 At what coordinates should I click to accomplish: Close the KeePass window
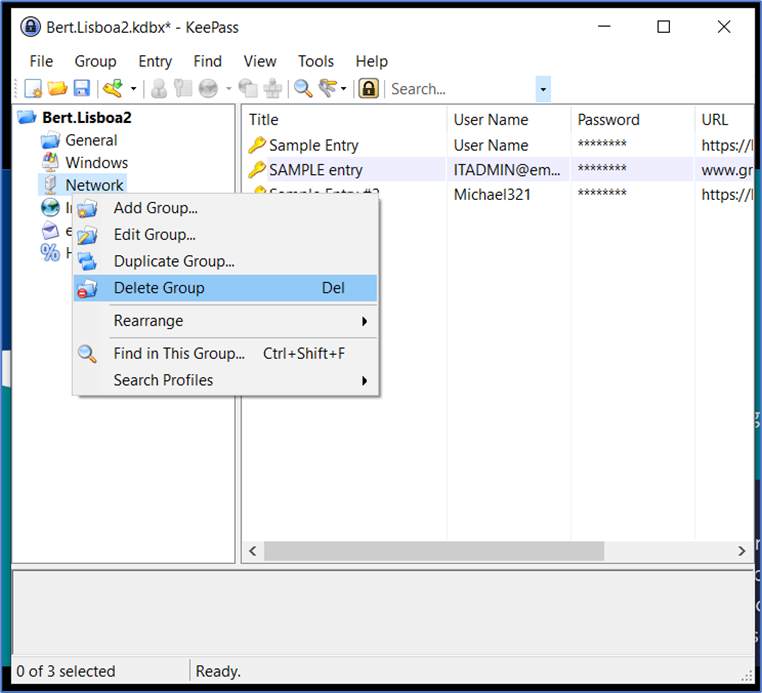(724, 27)
